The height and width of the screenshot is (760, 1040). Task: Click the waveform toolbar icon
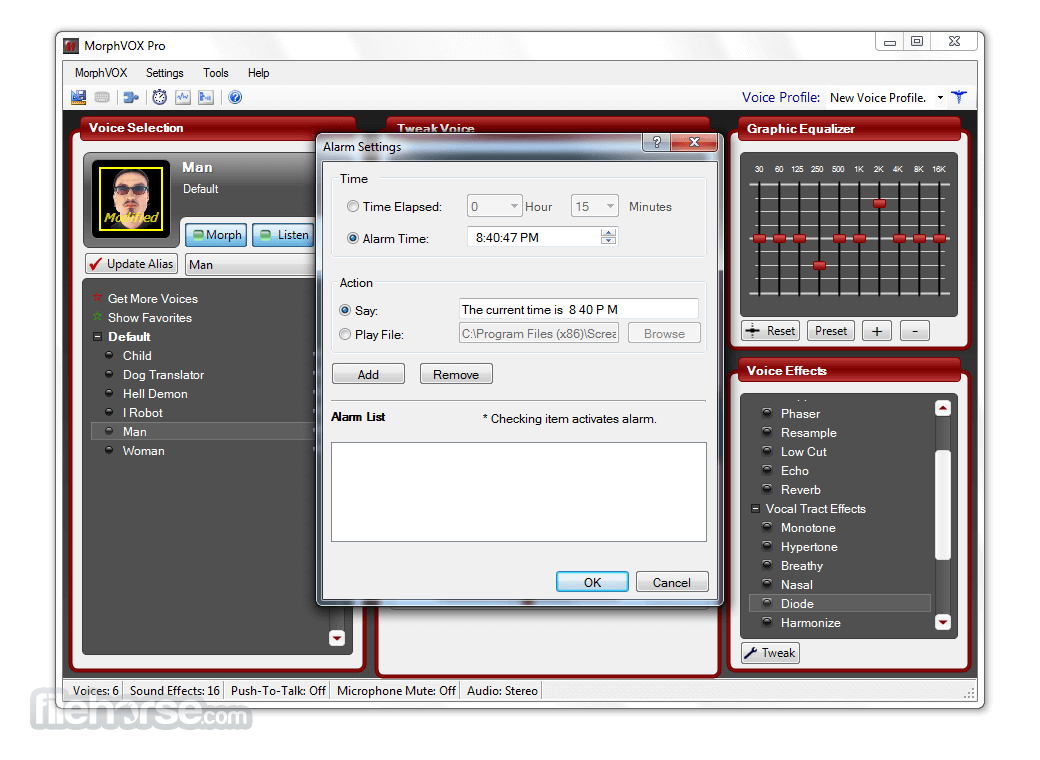(182, 97)
